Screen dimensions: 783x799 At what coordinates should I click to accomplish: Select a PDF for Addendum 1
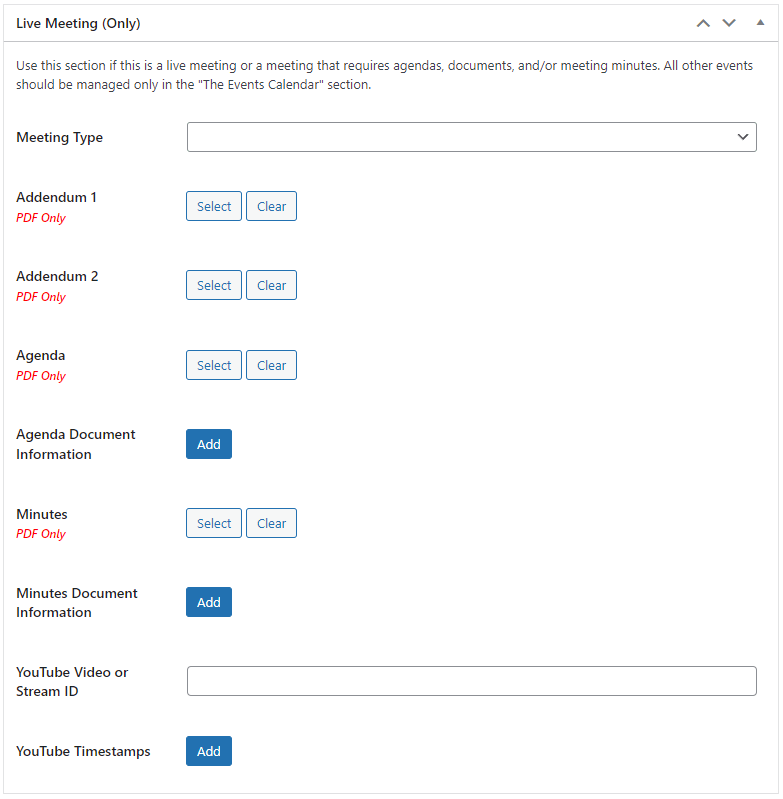[x=214, y=206]
